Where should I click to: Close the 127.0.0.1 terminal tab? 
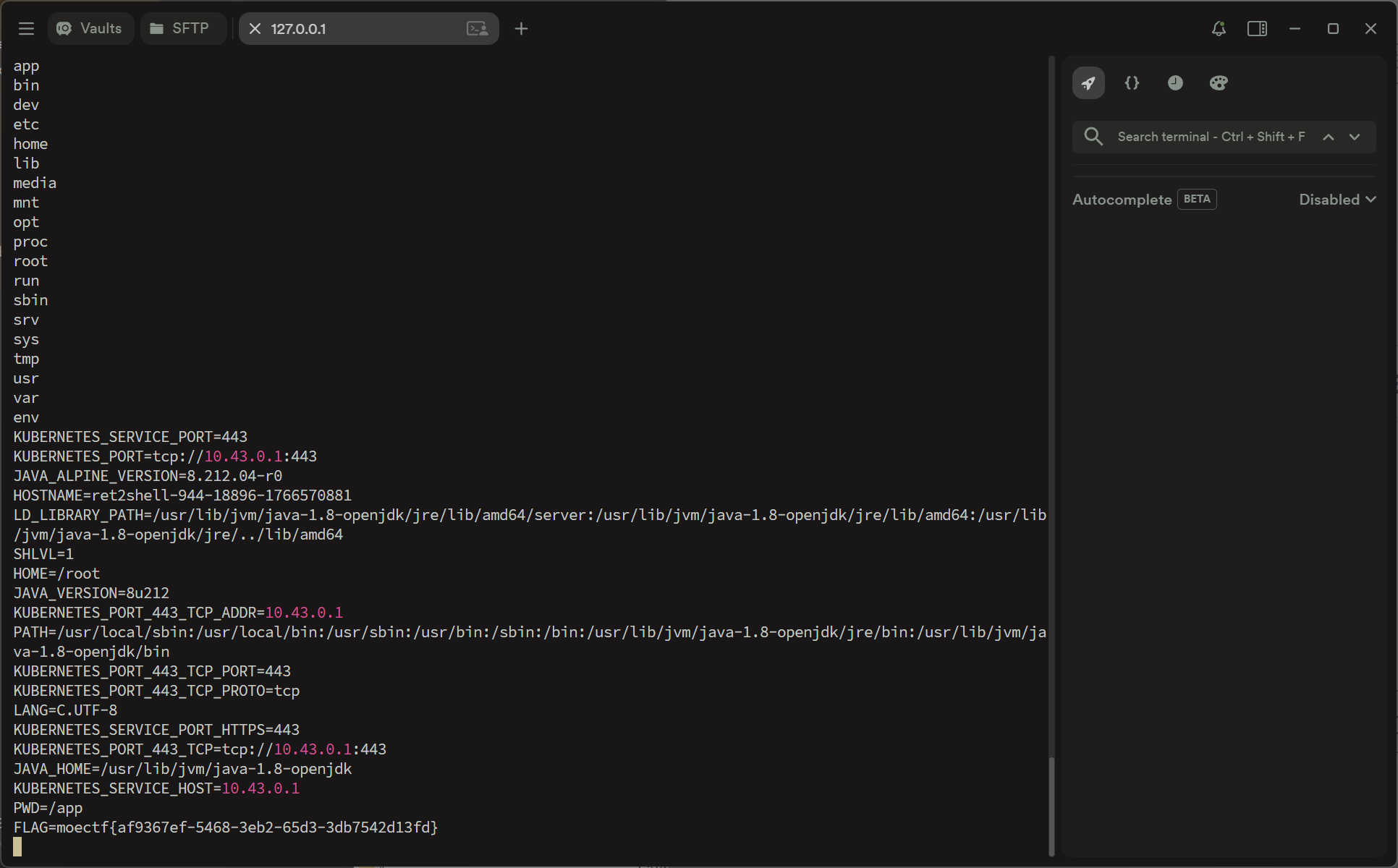coord(255,29)
